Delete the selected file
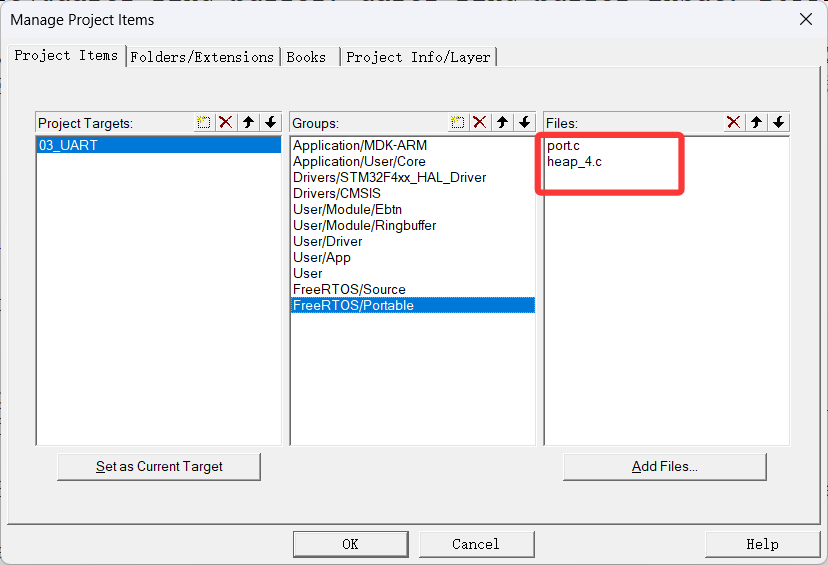The height and width of the screenshot is (565, 828). 733,123
